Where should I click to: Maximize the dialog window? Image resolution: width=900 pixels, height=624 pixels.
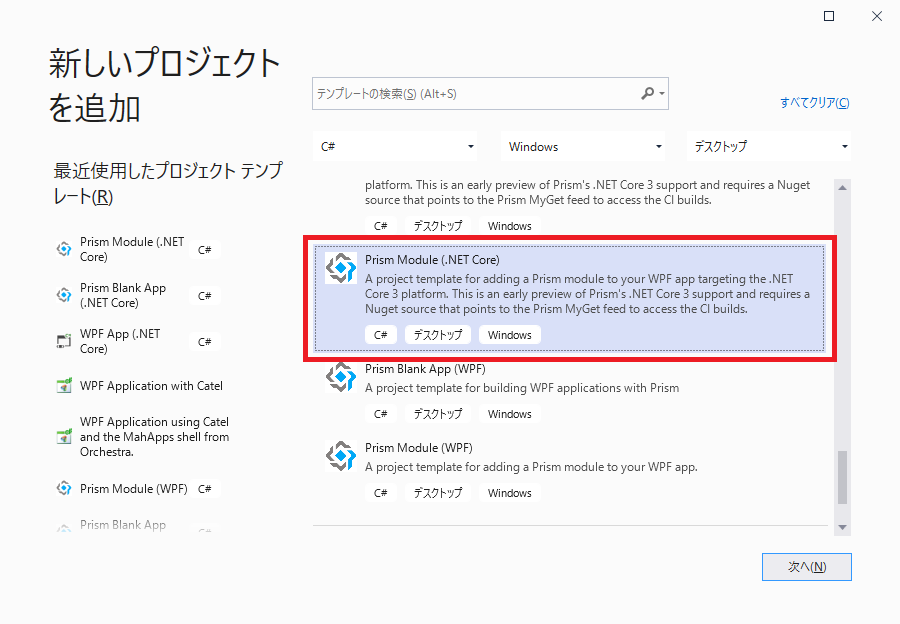pos(829,16)
